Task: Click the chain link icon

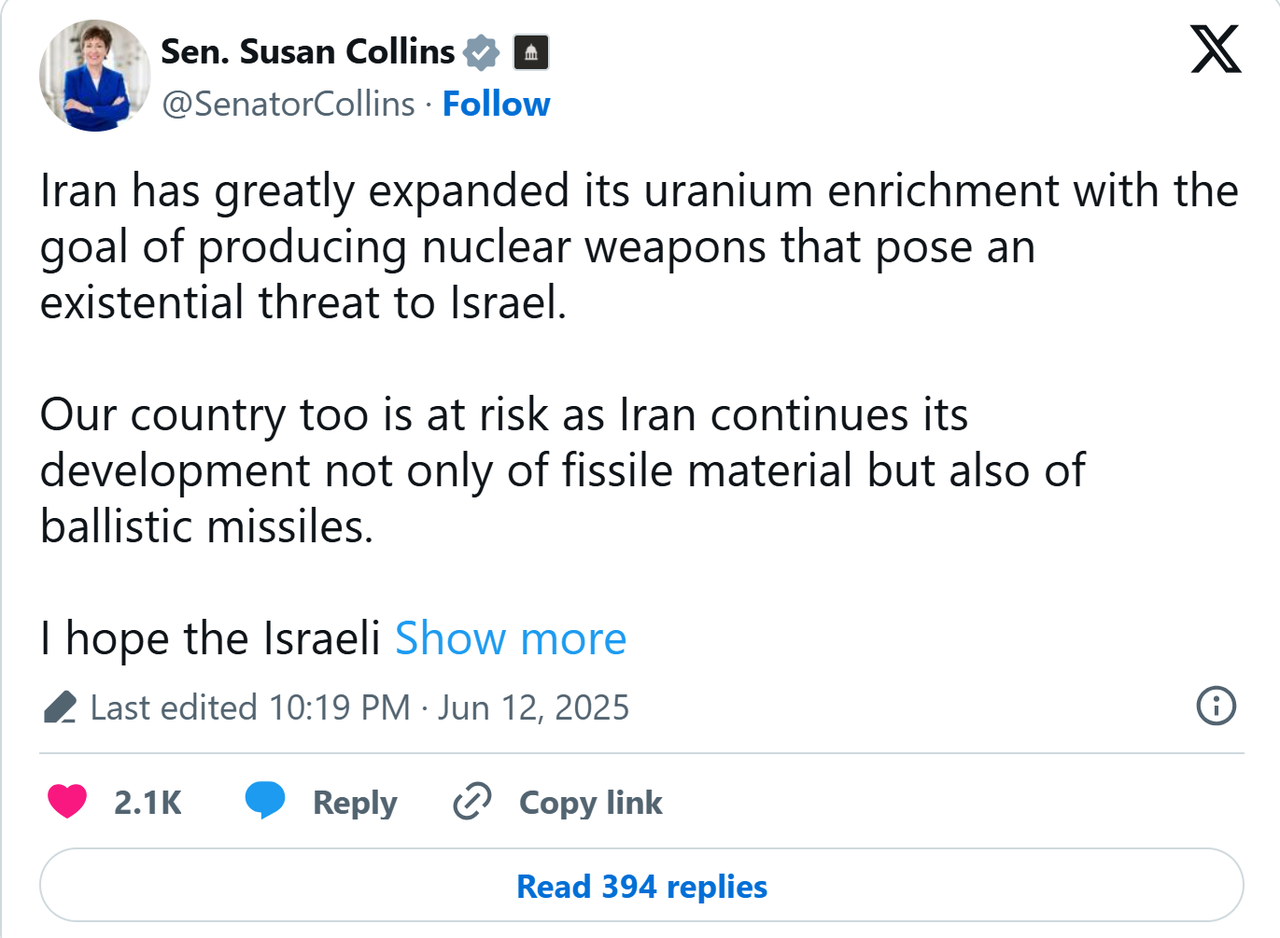Action: pos(470,802)
